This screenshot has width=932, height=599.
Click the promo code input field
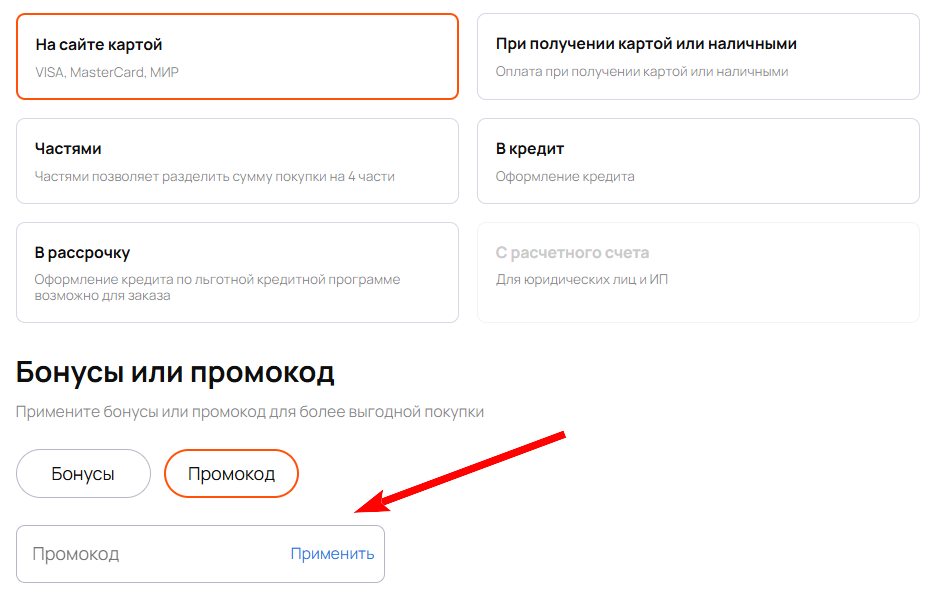click(150, 554)
